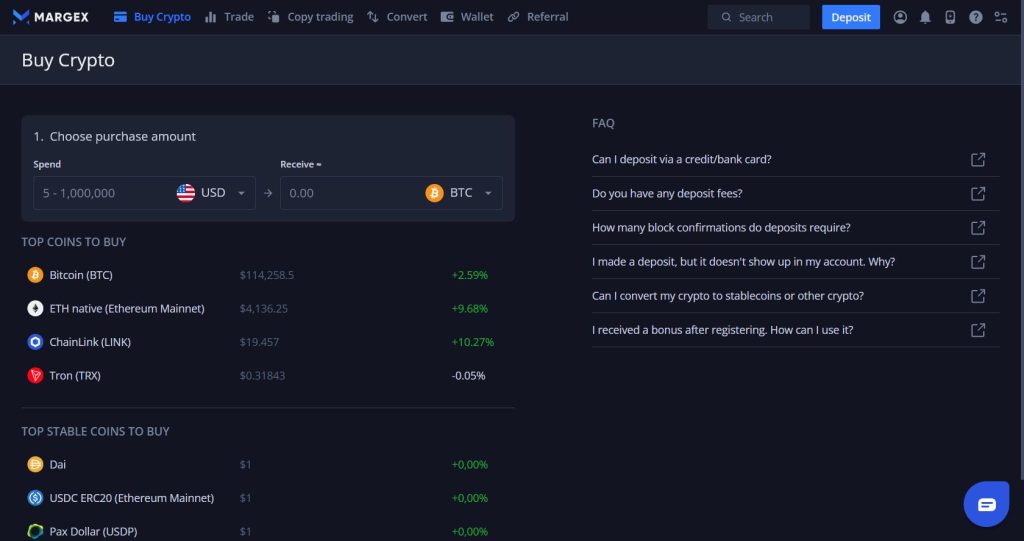This screenshot has width=1024, height=541.
Task: Open the notifications bell
Action: coord(925,17)
